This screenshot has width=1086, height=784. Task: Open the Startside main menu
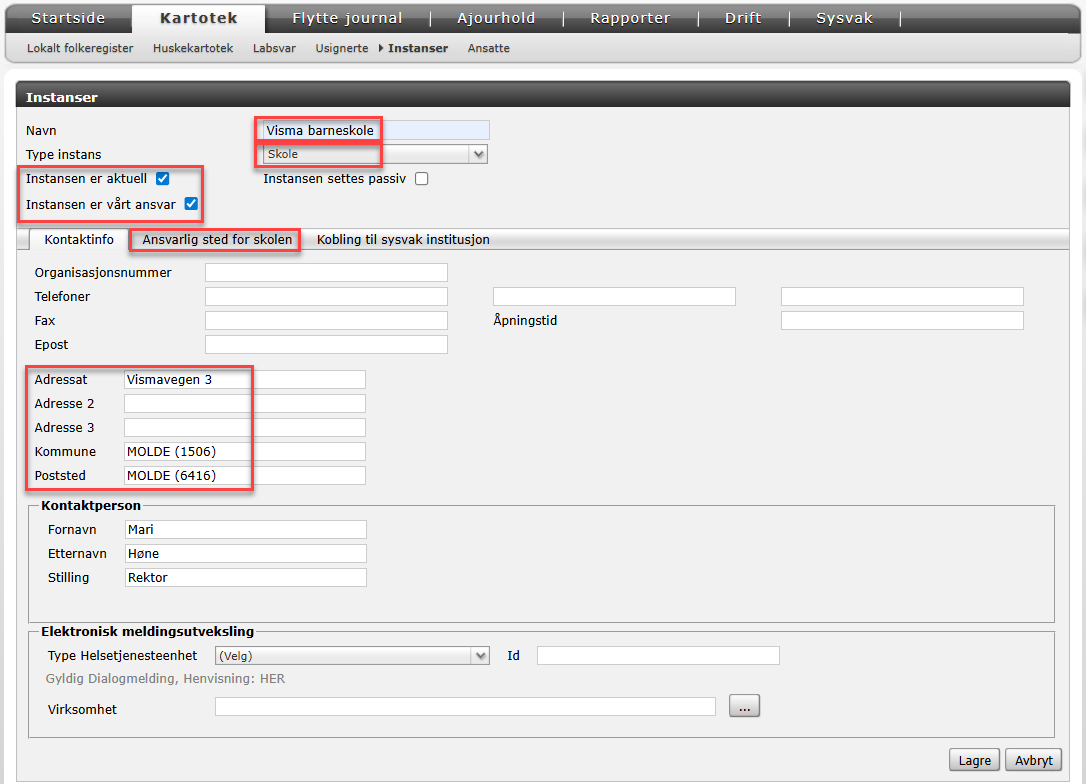click(x=68, y=18)
